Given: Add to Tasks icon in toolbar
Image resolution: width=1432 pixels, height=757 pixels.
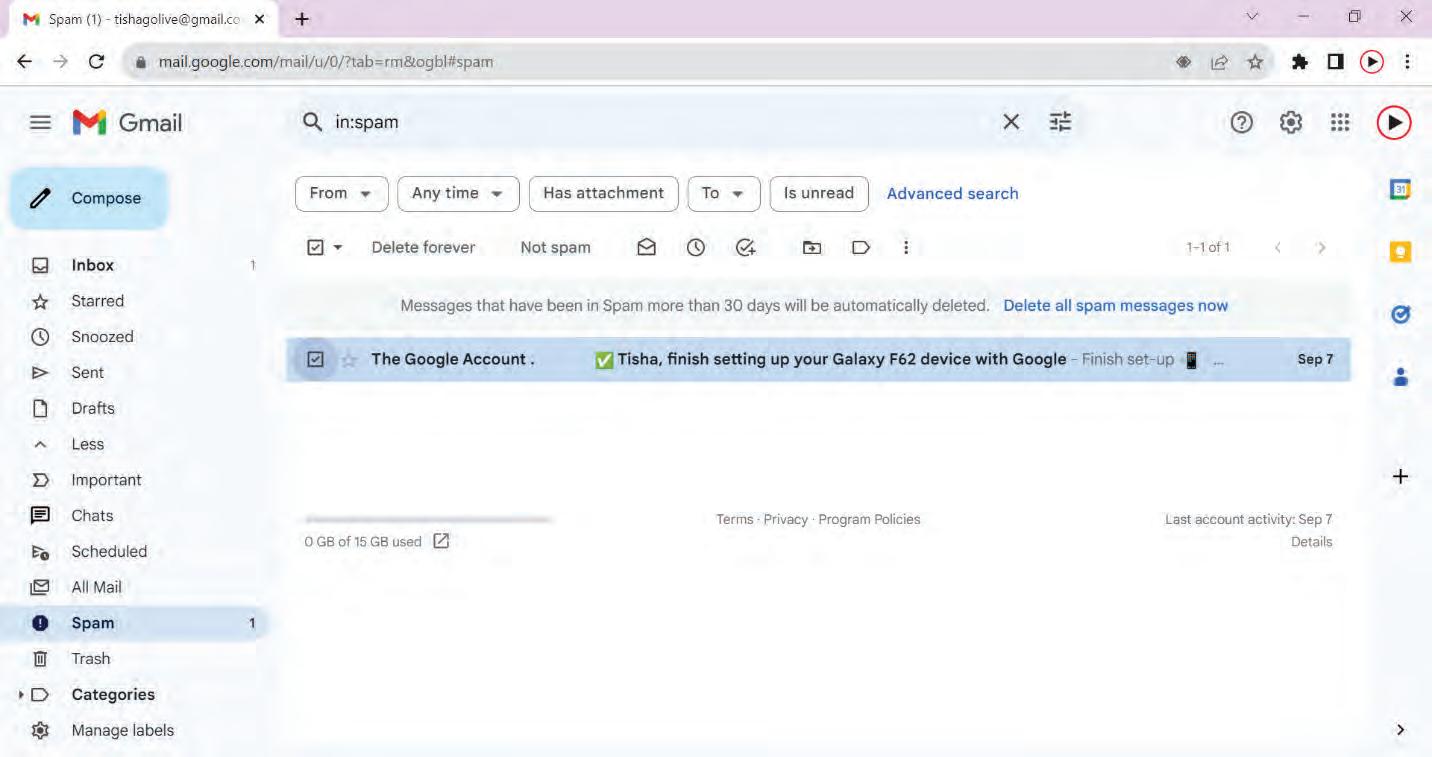Looking at the screenshot, I should pyautogui.click(x=745, y=247).
